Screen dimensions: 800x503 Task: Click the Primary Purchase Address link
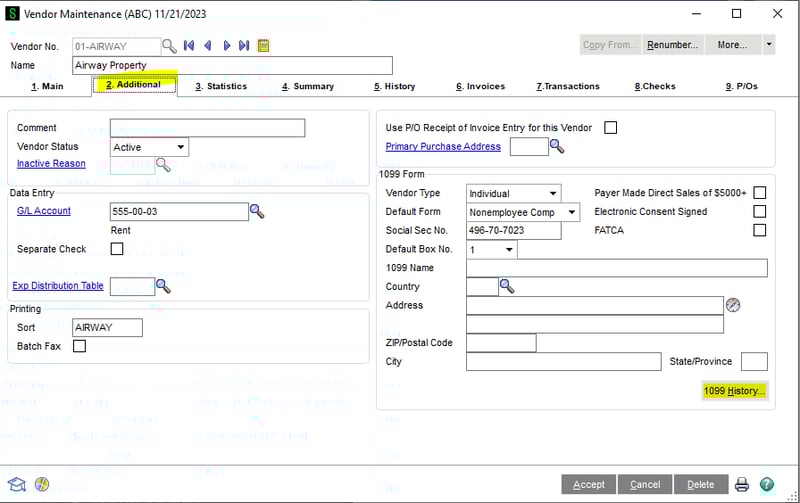click(x=443, y=146)
